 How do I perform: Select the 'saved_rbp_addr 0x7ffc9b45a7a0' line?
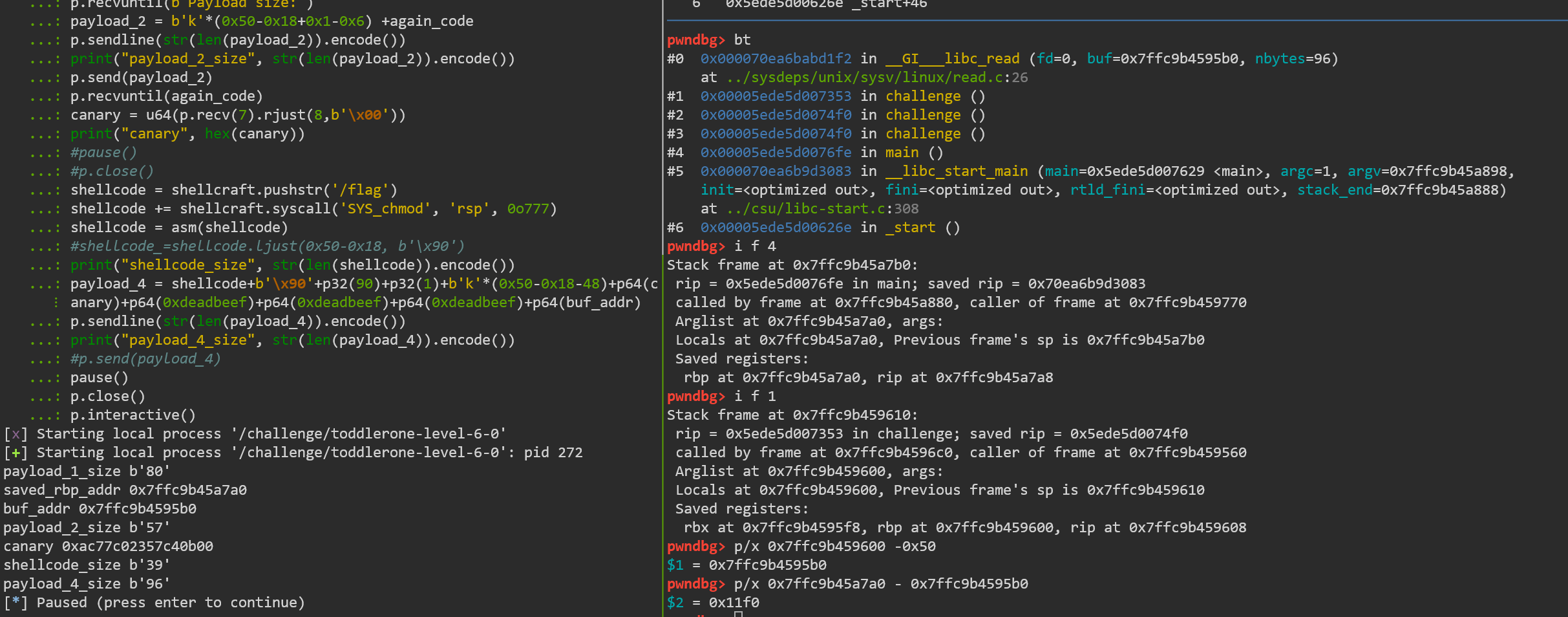125,490
